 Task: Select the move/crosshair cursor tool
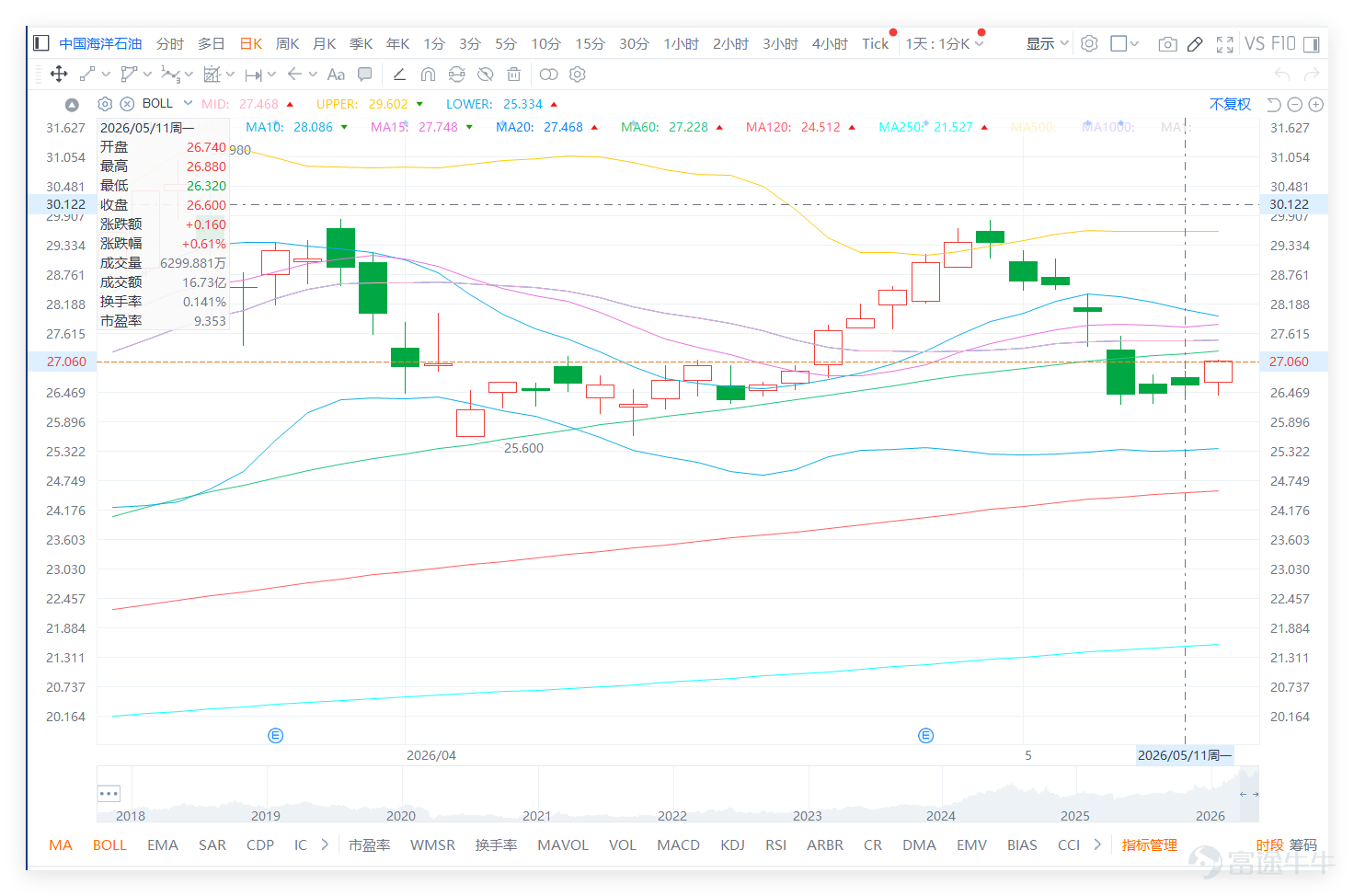pos(59,75)
